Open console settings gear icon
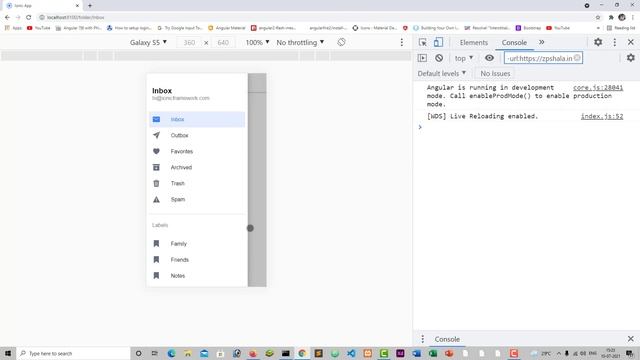 tap(631, 58)
